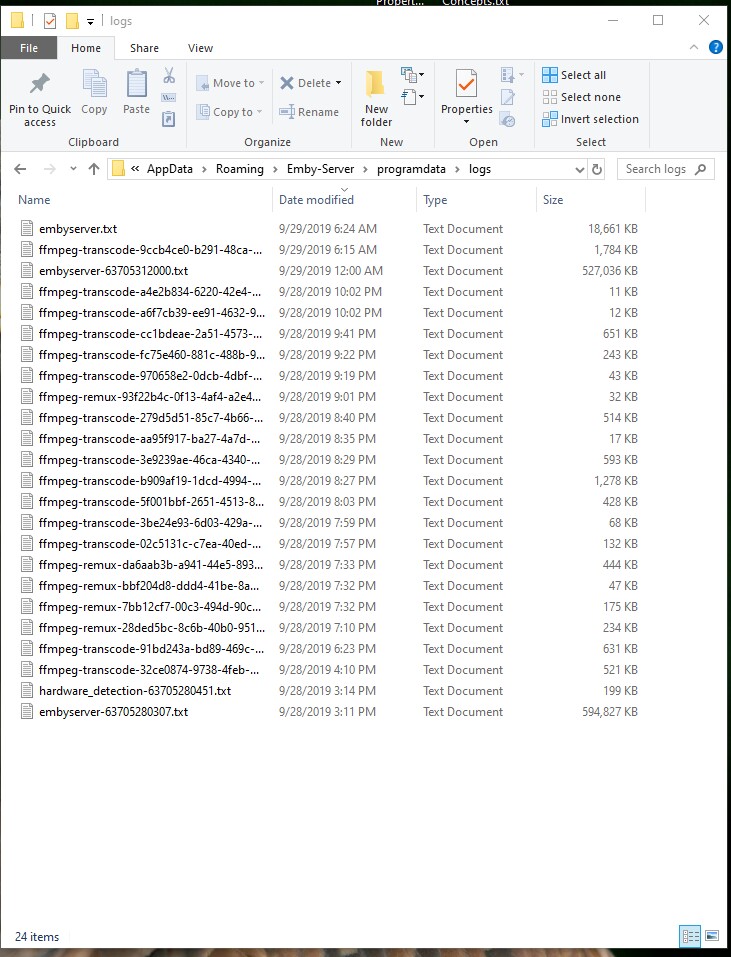This screenshot has width=731, height=957.
Task: Select ffmpeg-transcode-9ccb4ce0 log file
Action: click(329, 250)
